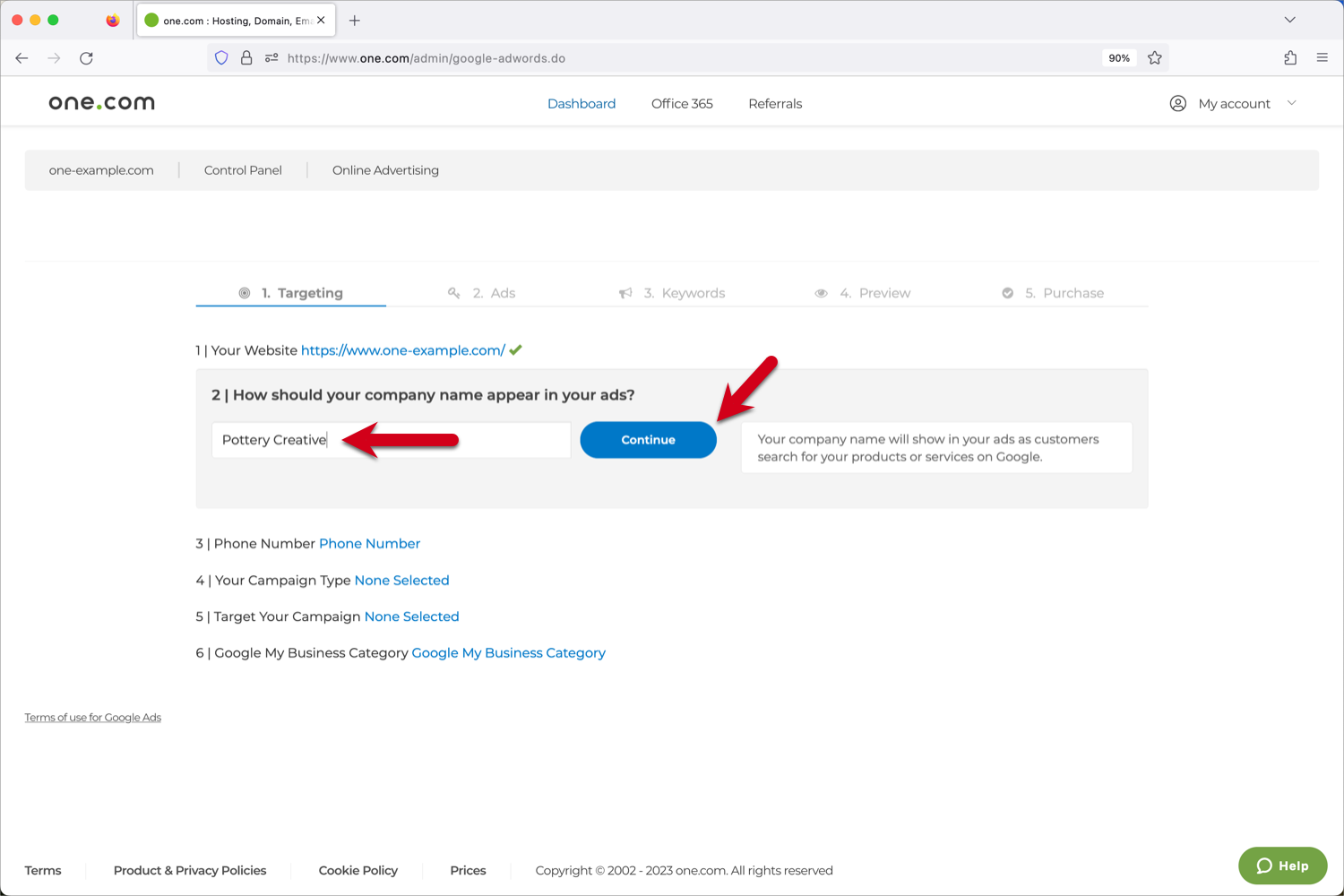Expand the My account dropdown chevron

pyautogui.click(x=1291, y=103)
